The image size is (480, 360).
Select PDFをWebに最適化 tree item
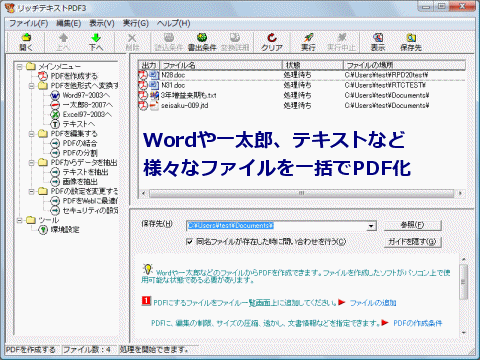pos(90,201)
